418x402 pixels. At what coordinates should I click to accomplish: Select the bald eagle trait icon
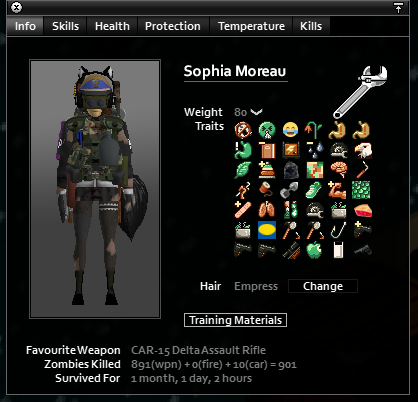(362, 150)
